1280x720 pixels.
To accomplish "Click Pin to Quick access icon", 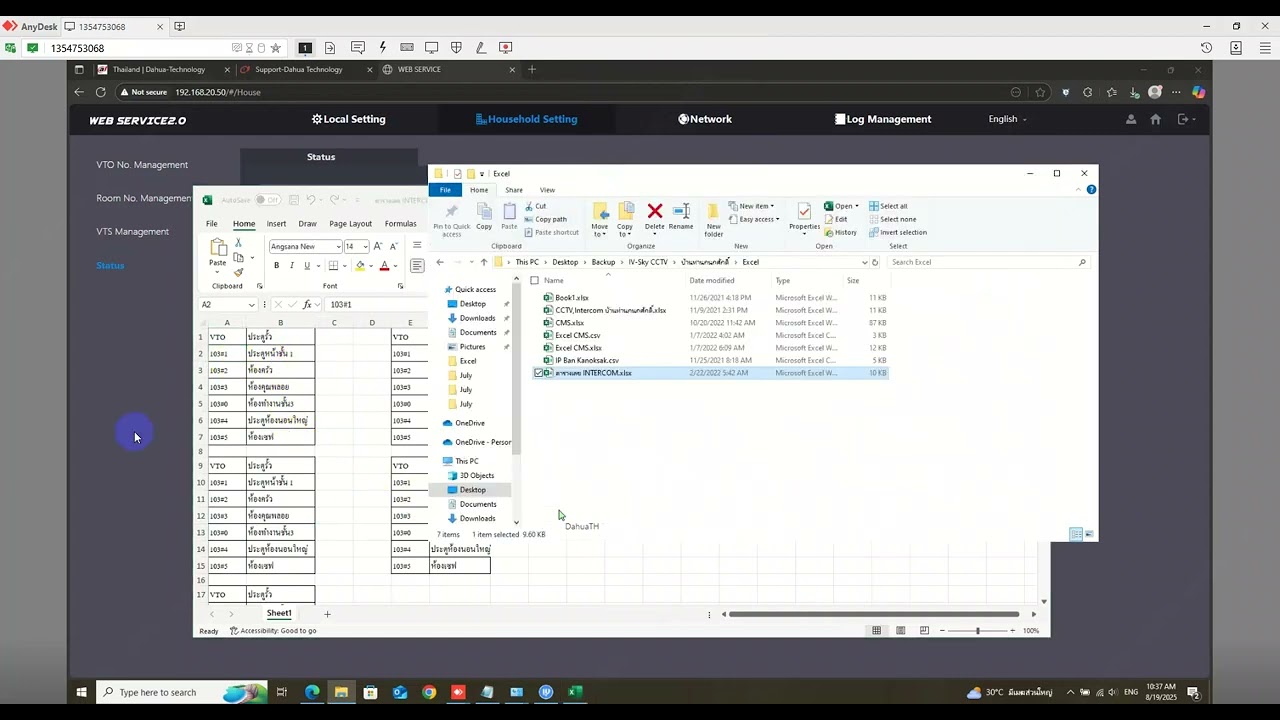I will click(x=451, y=211).
